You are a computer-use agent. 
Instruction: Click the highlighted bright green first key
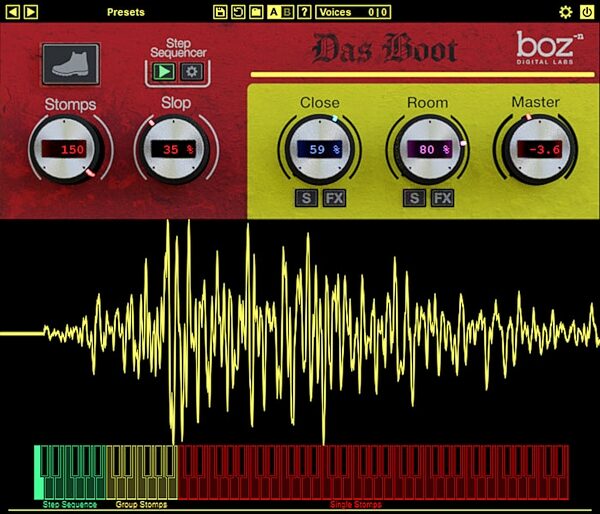tap(38, 472)
